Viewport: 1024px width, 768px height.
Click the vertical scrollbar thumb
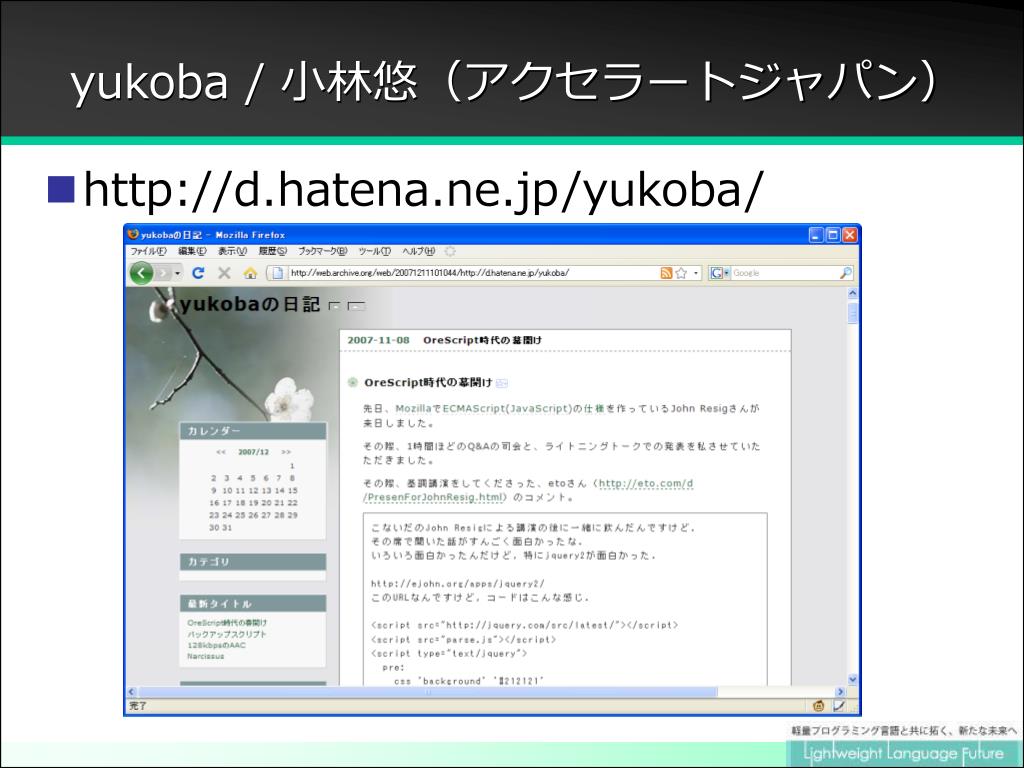click(x=852, y=313)
